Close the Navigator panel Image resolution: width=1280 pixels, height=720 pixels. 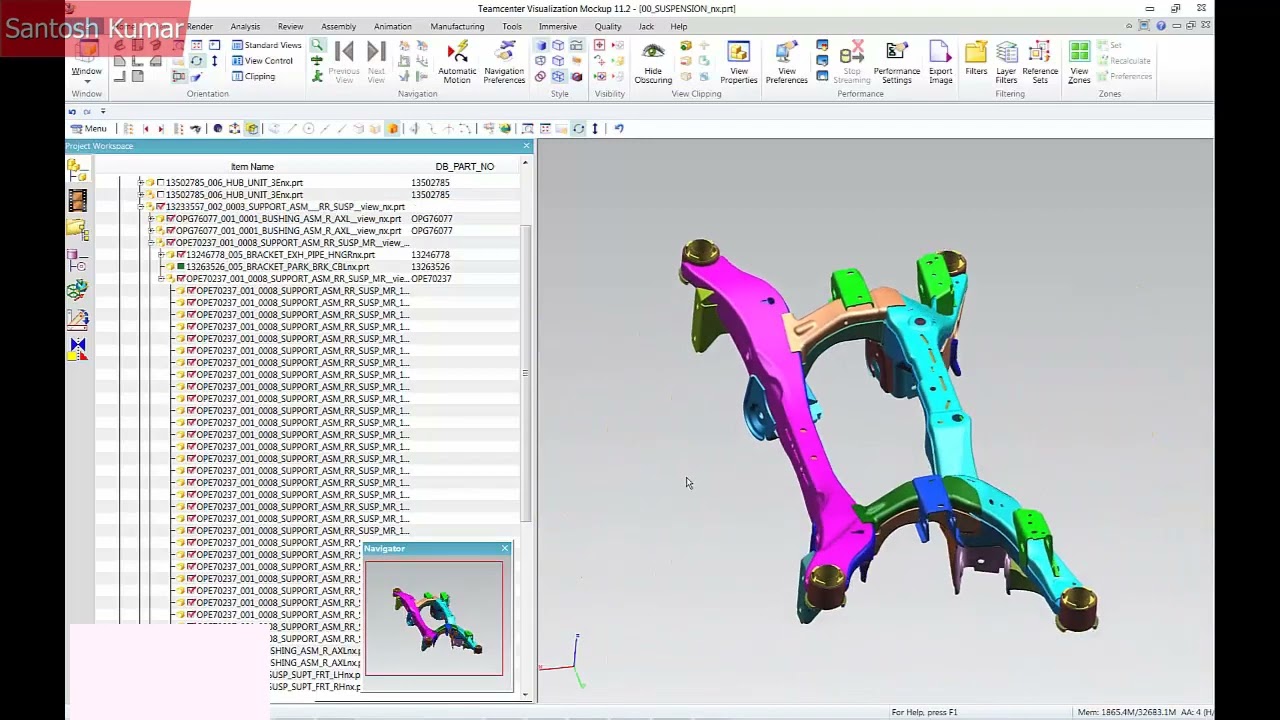[x=505, y=548]
